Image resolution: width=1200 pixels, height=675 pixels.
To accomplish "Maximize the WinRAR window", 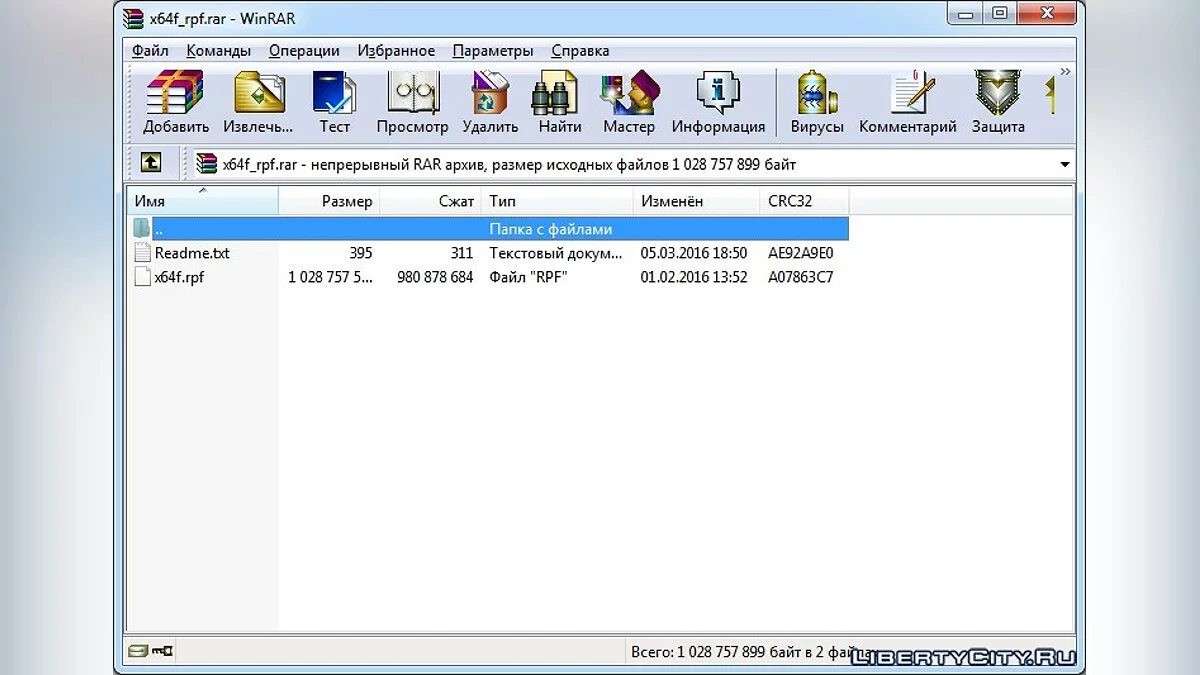I will coord(998,13).
